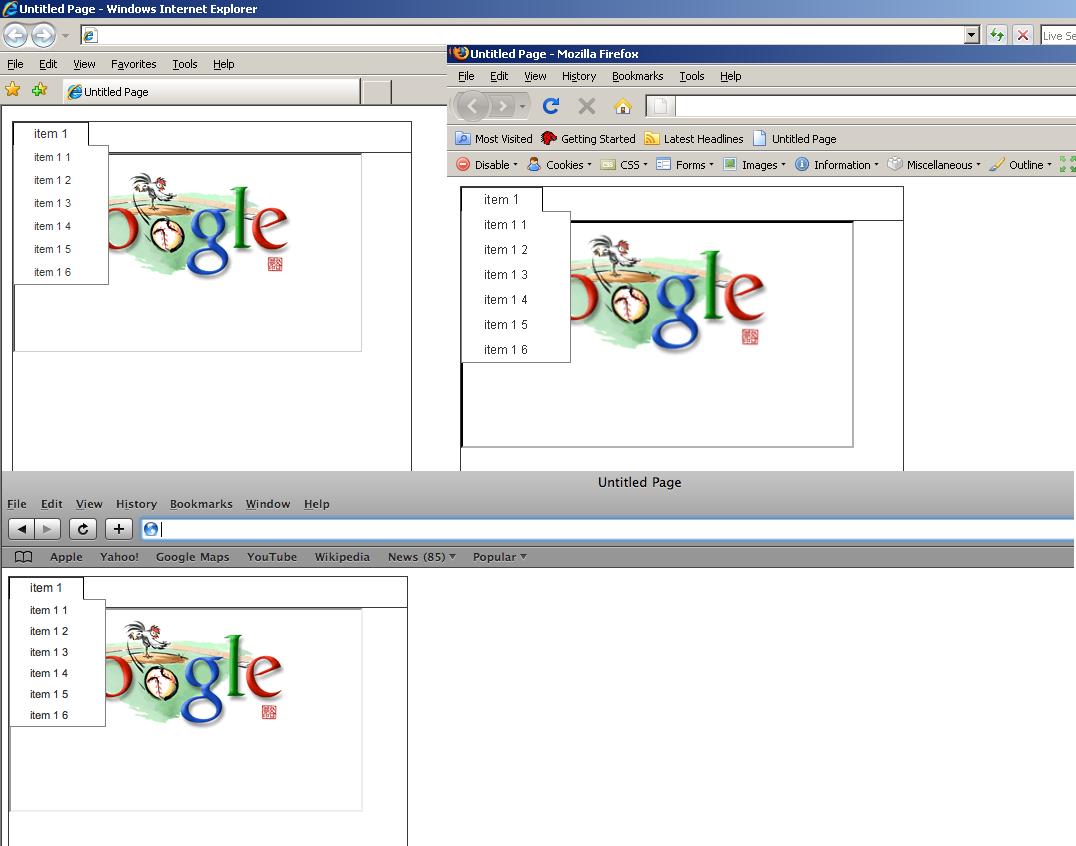Click Firefox Forward arrow button
The width and height of the screenshot is (1076, 846).
(x=503, y=106)
